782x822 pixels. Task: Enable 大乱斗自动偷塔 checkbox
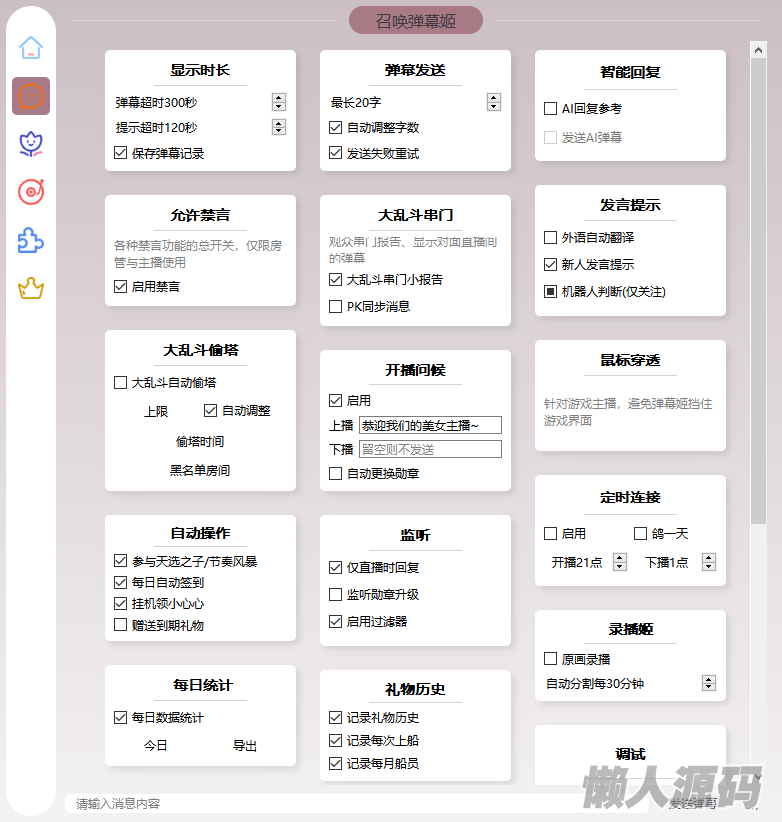pos(121,383)
